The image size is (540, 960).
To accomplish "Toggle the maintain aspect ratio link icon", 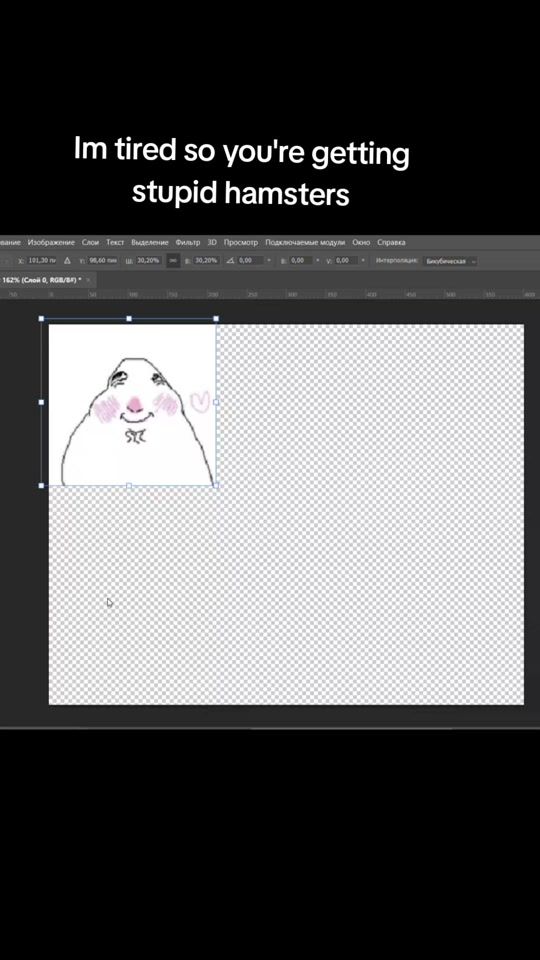I will click(x=173, y=260).
